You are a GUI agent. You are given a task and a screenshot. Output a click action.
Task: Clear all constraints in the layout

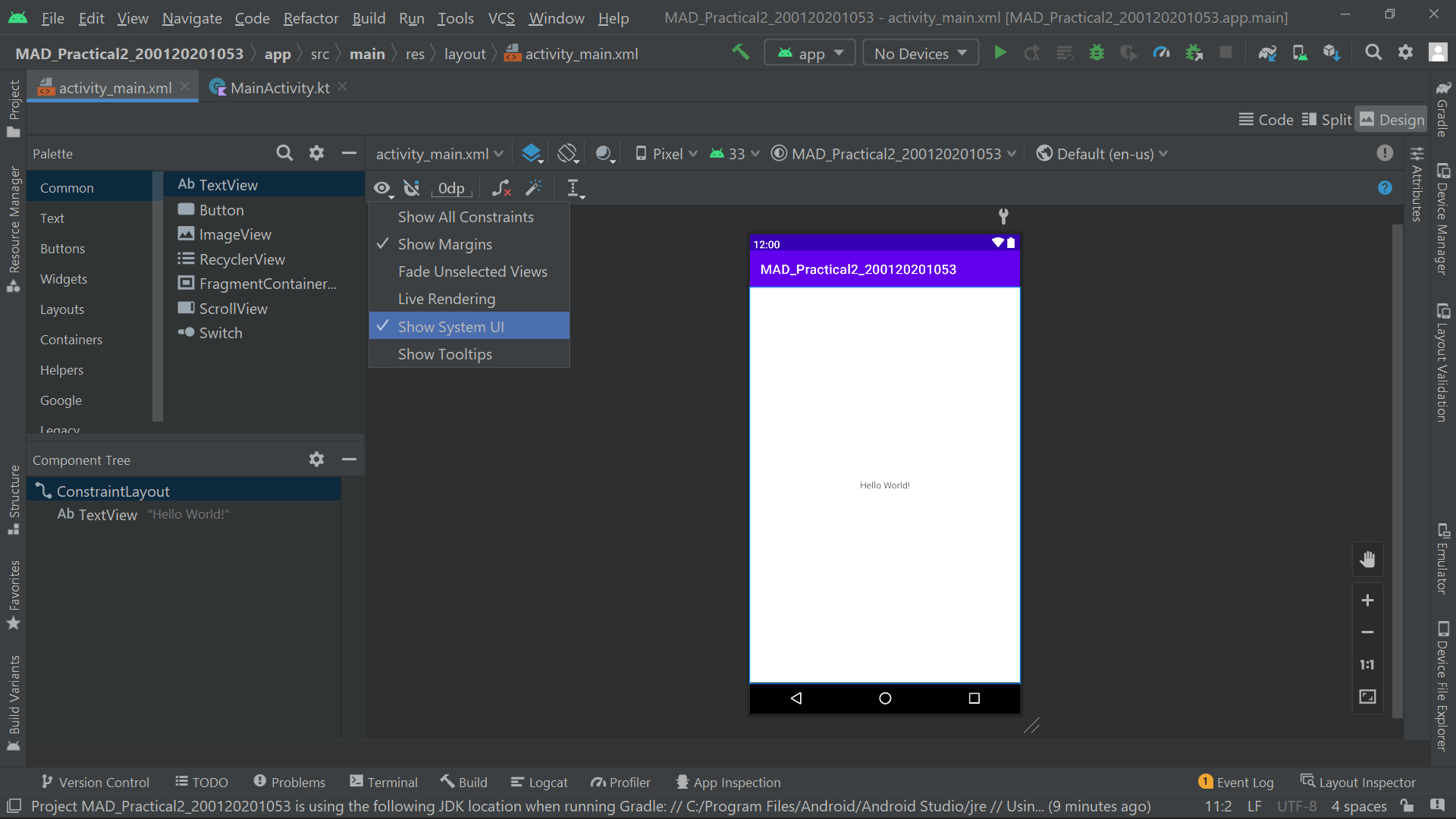[x=500, y=188]
